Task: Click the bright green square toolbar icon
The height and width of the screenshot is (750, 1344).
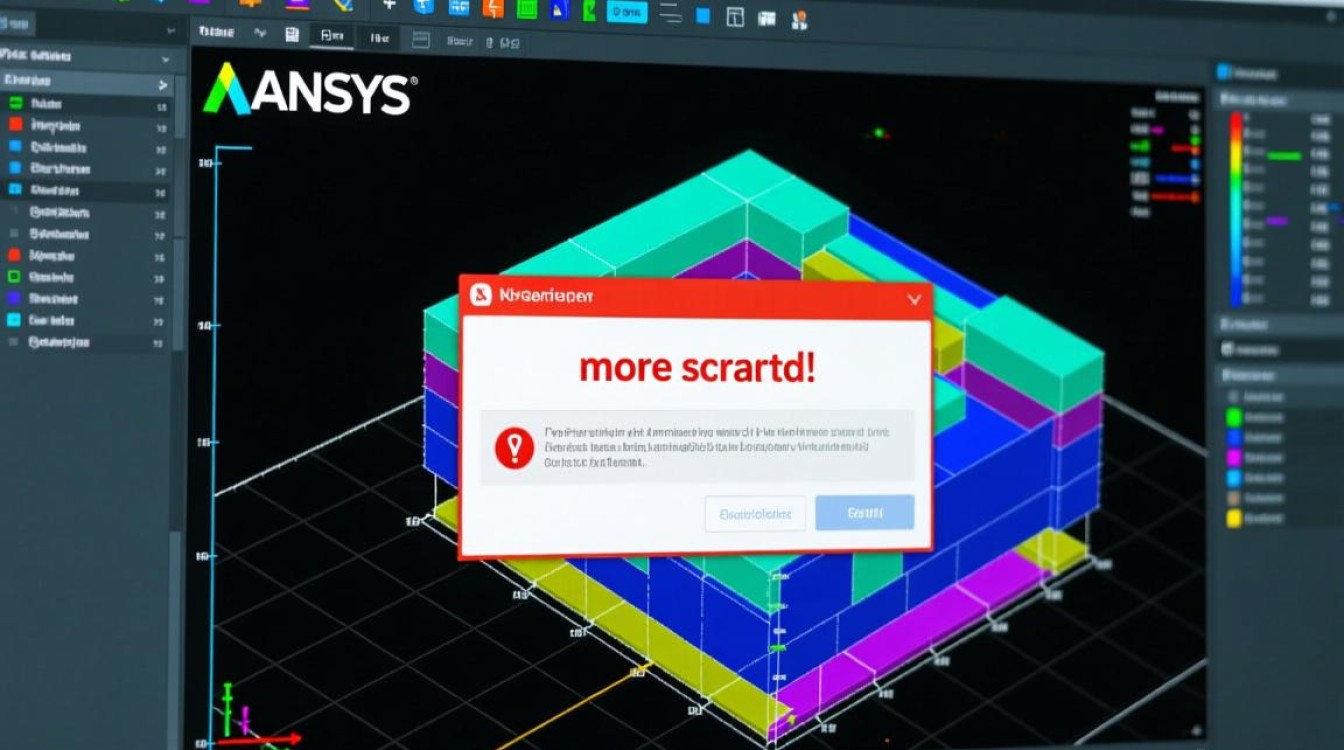Action: [x=527, y=9]
